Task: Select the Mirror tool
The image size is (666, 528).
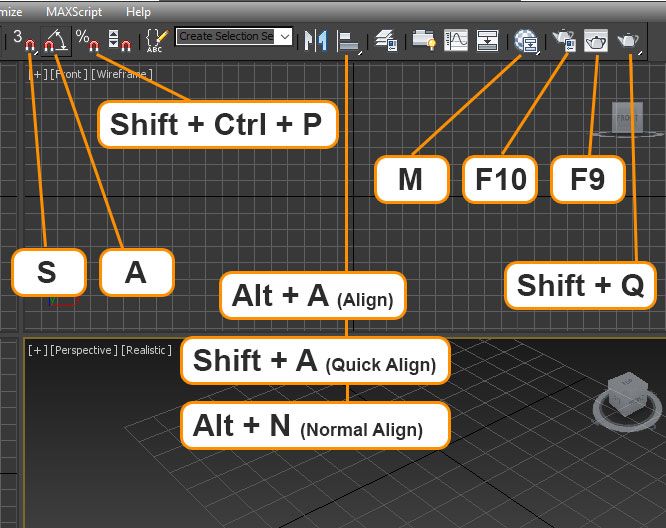Action: [x=316, y=41]
